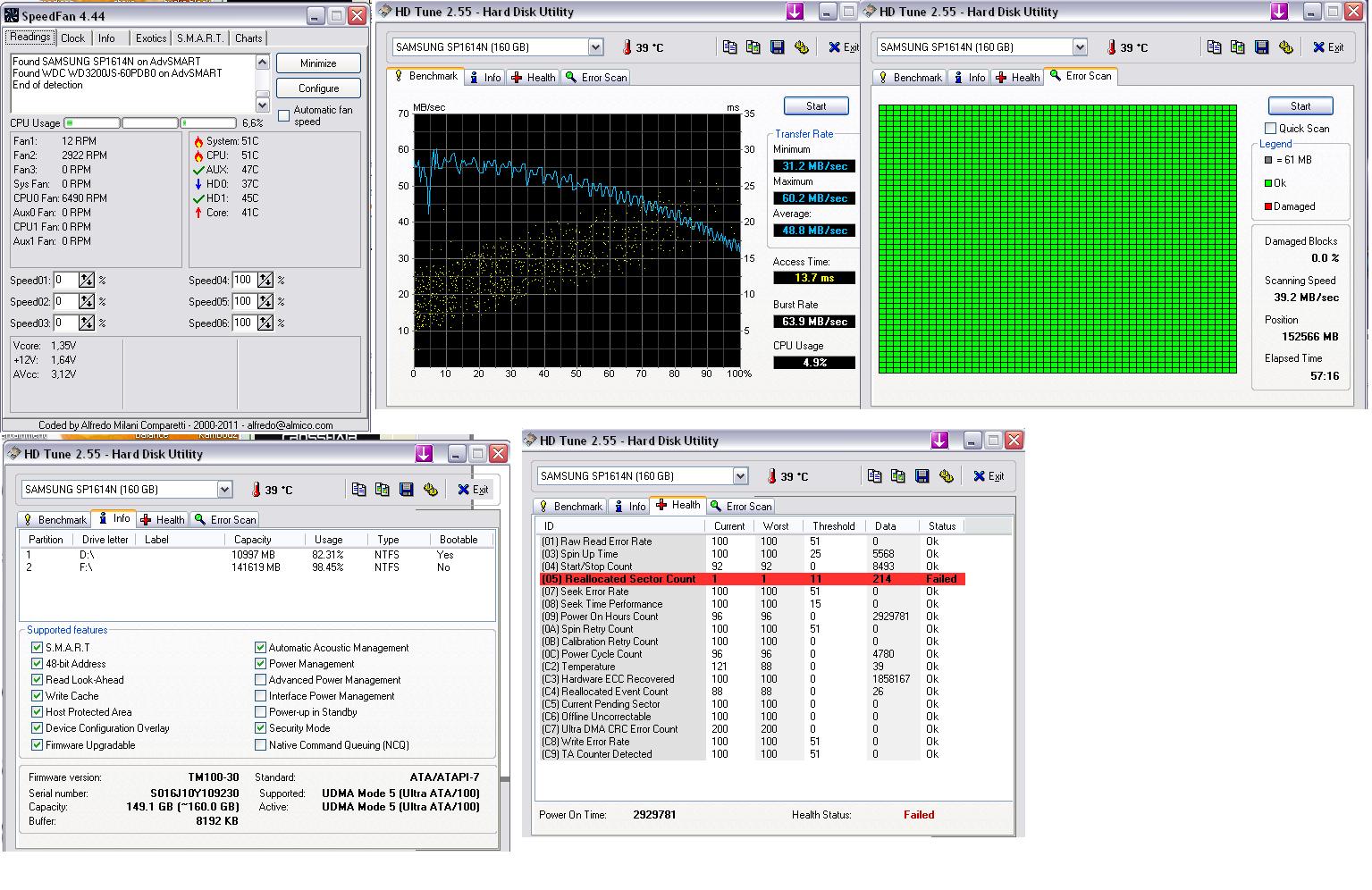The image size is (1372, 890).
Task: Click the Speed05 percentage input field
Action: tap(245, 302)
